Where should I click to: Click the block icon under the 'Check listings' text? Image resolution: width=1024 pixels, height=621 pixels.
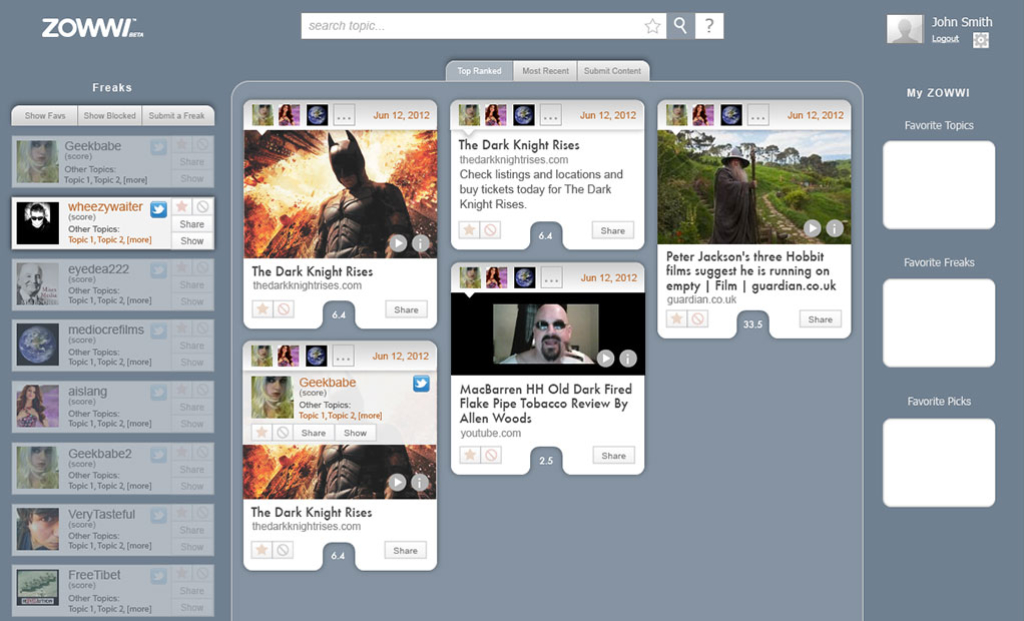[x=490, y=230]
